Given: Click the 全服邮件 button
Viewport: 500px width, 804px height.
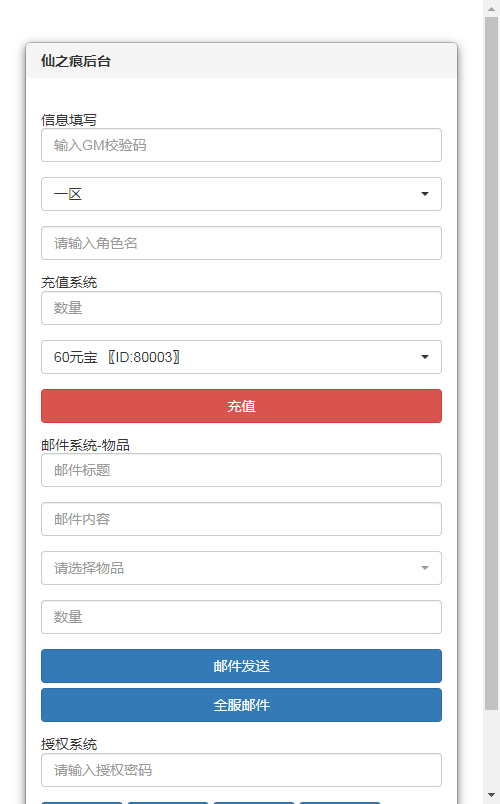Looking at the screenshot, I should 241,705.
